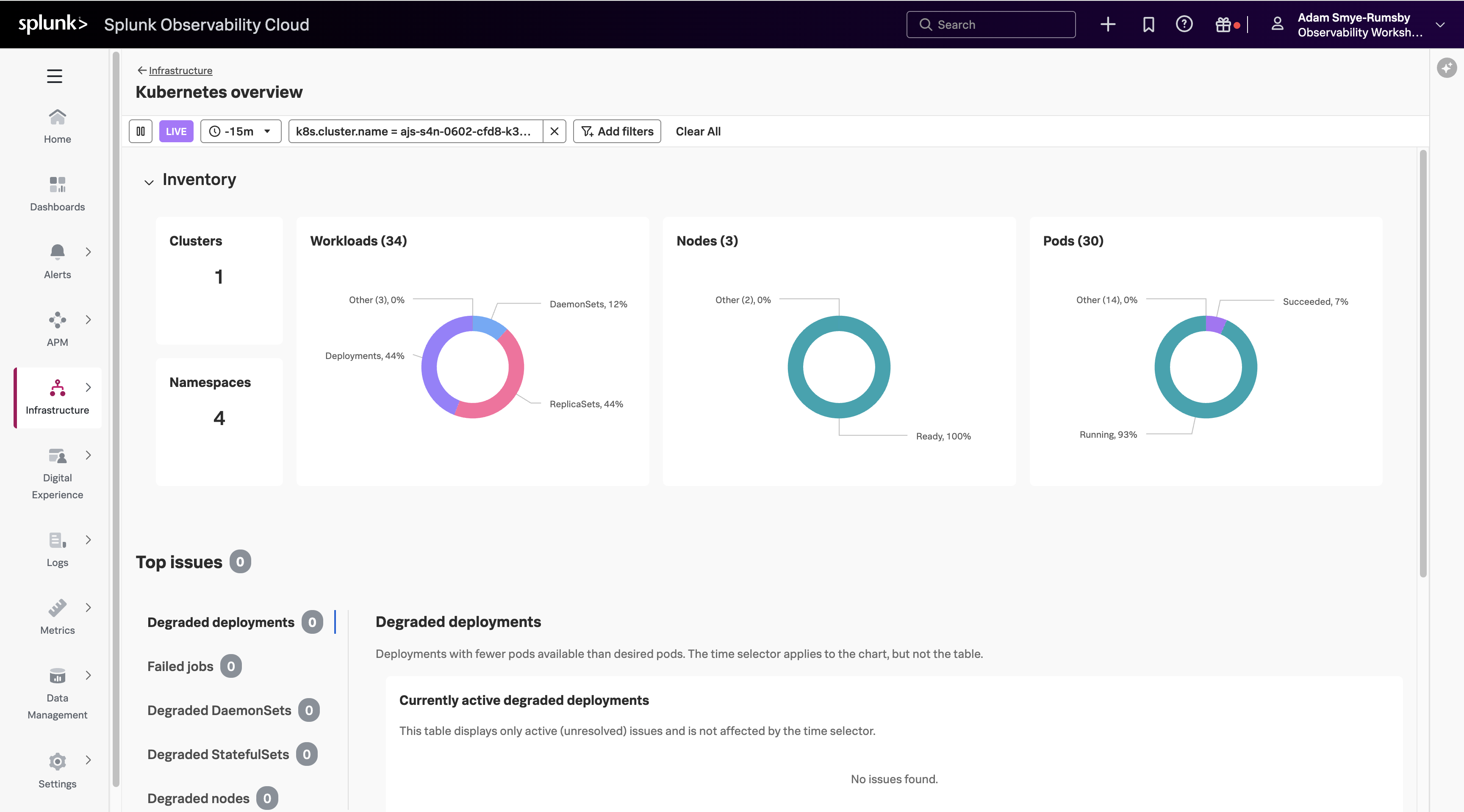Expand Data Management submenu chevron
Viewport: 1464px width, 812px height.
[88, 675]
